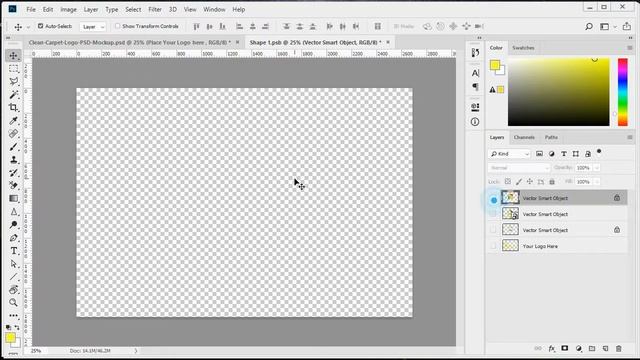Select the Dodge tool
Viewport: 640px width, 360px height.
[x=13, y=224]
